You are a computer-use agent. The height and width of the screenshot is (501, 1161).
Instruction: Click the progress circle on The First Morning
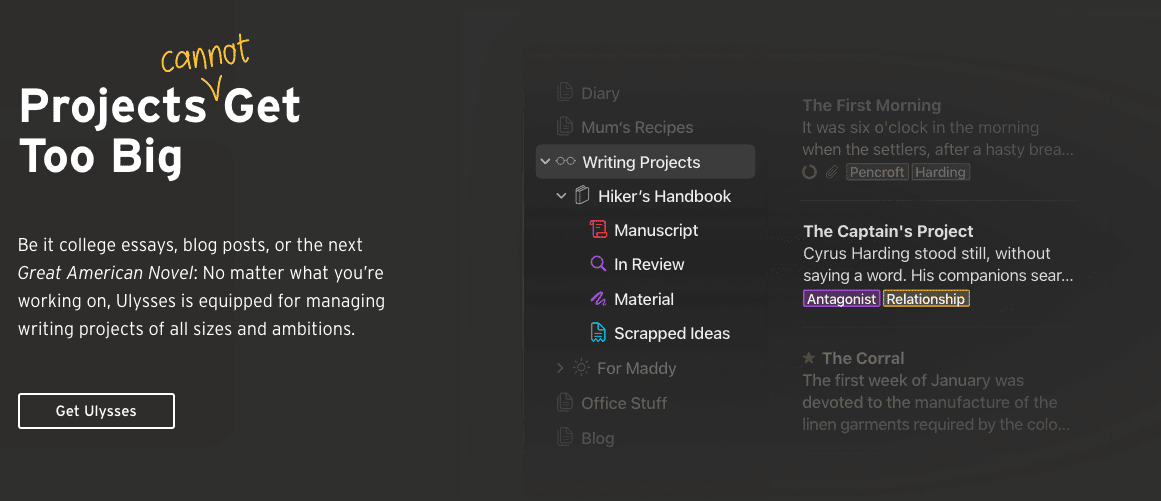[x=810, y=172]
